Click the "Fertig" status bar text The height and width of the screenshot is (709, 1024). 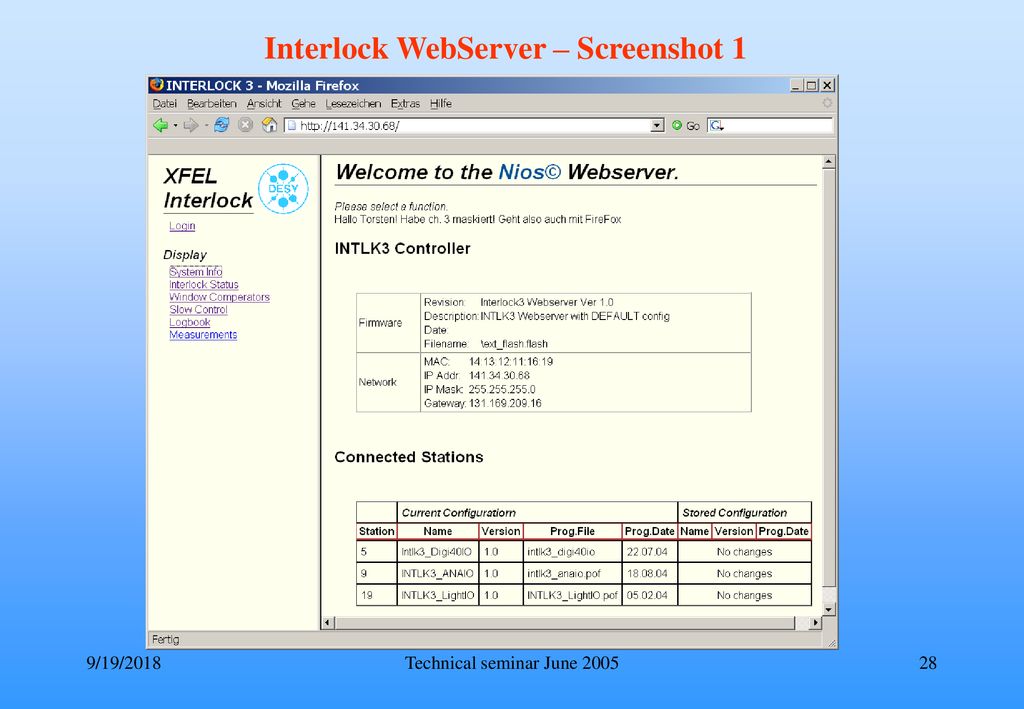pyautogui.click(x=165, y=640)
